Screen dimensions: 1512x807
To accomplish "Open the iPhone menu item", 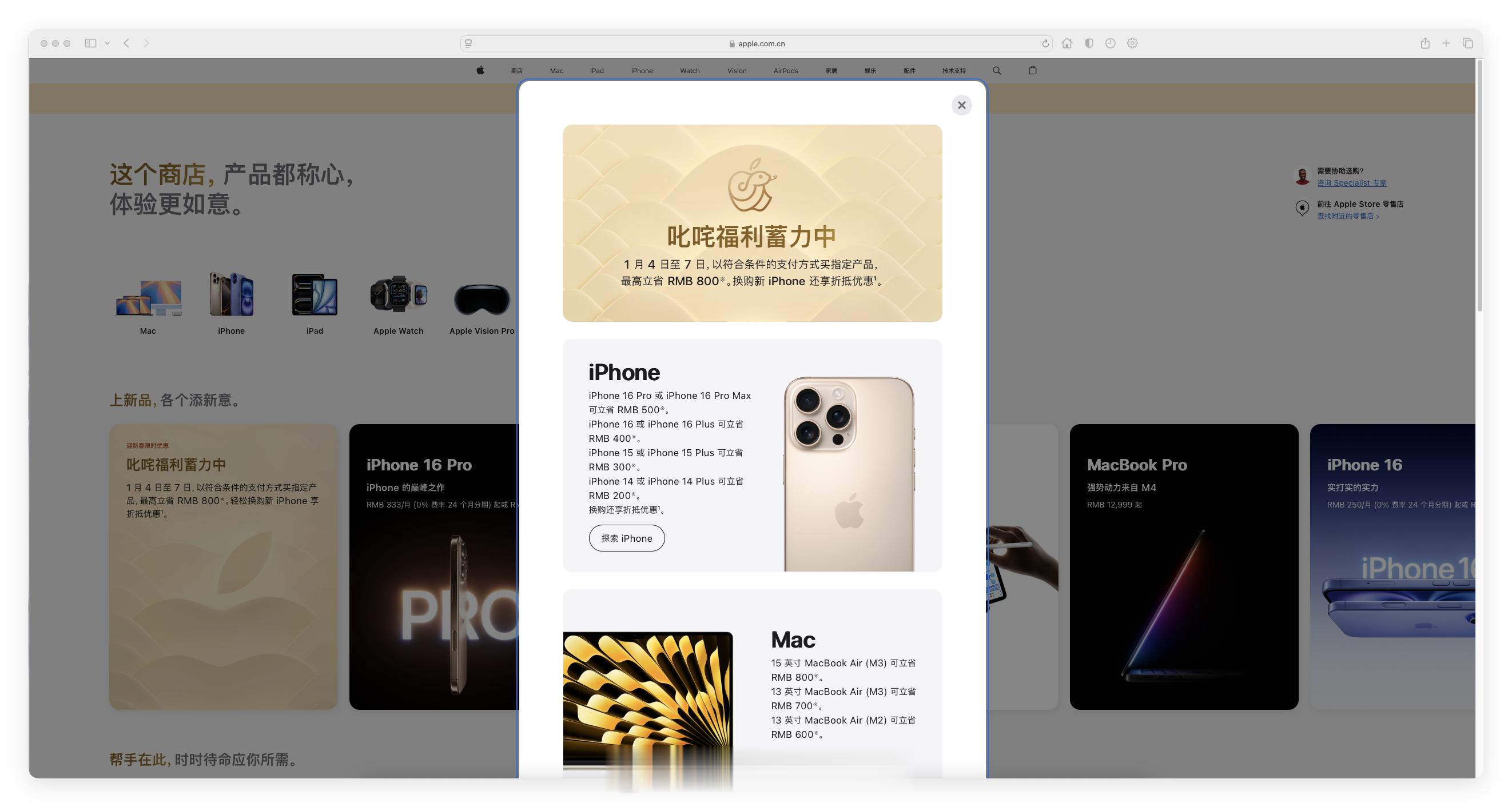I will [x=642, y=70].
